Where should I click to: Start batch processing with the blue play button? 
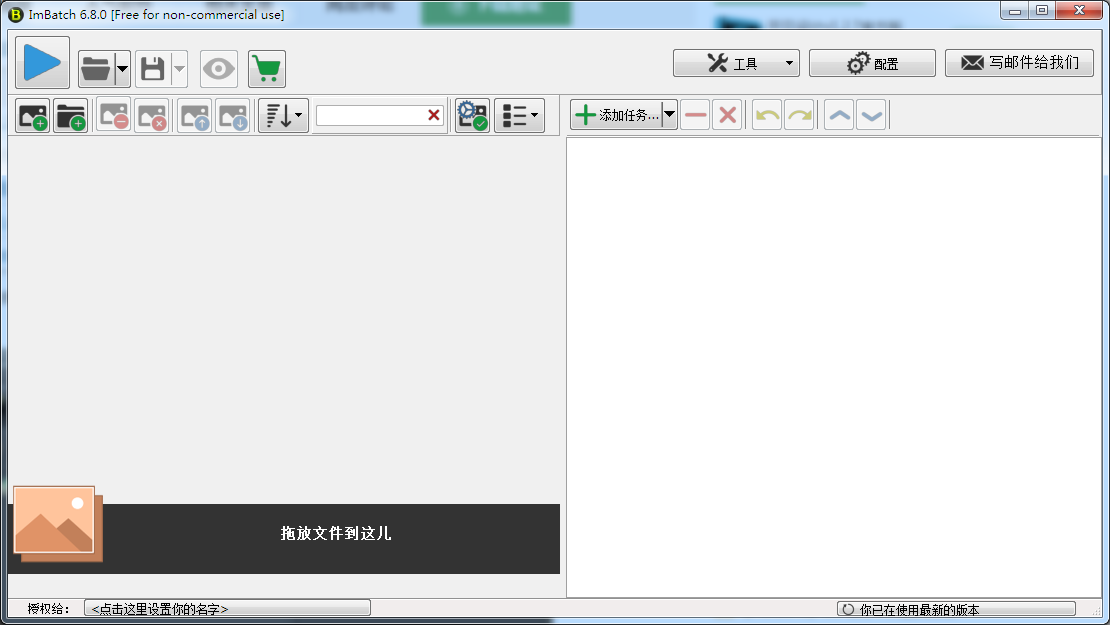coord(42,63)
